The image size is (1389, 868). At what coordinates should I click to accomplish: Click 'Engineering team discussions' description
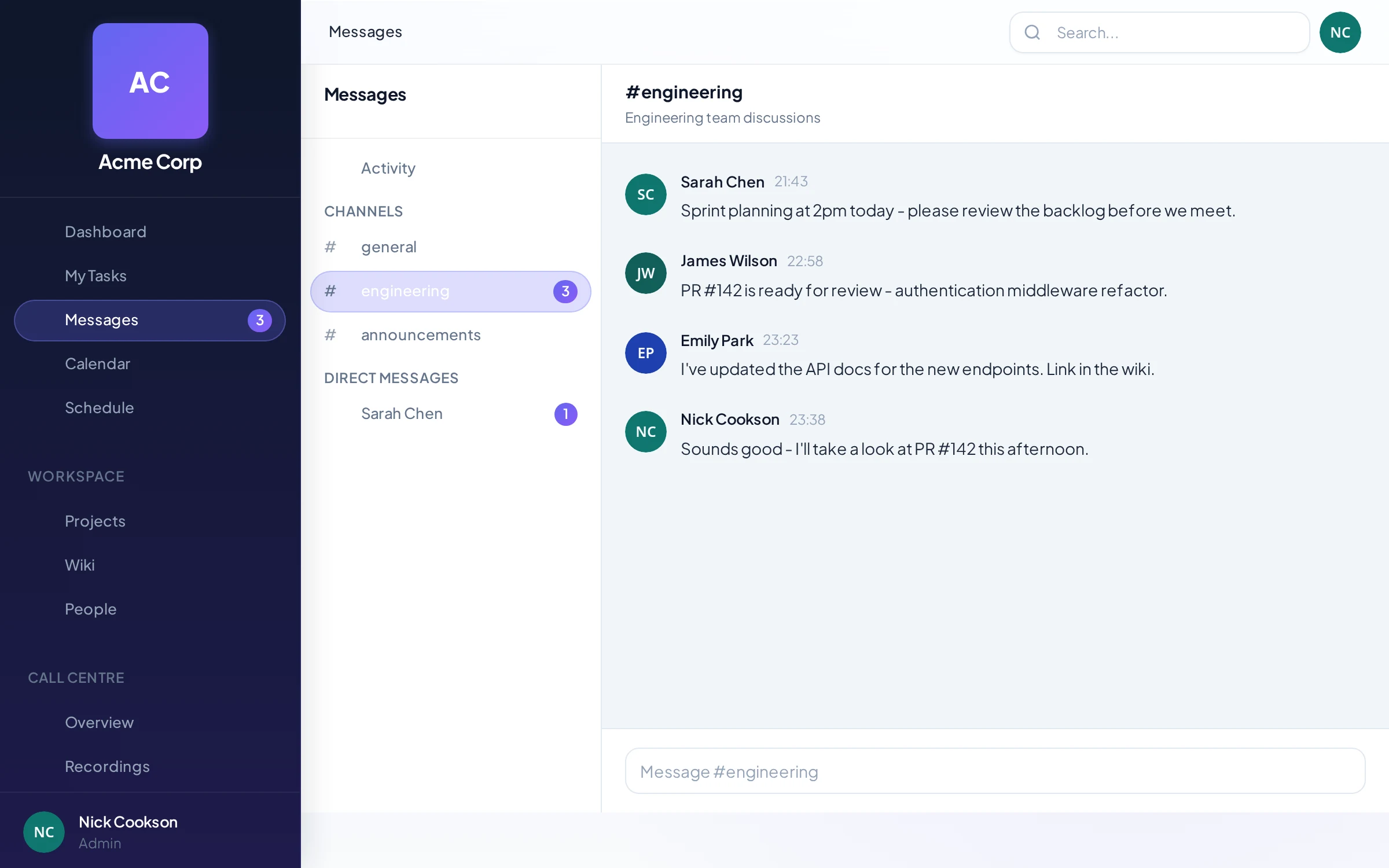coord(722,118)
